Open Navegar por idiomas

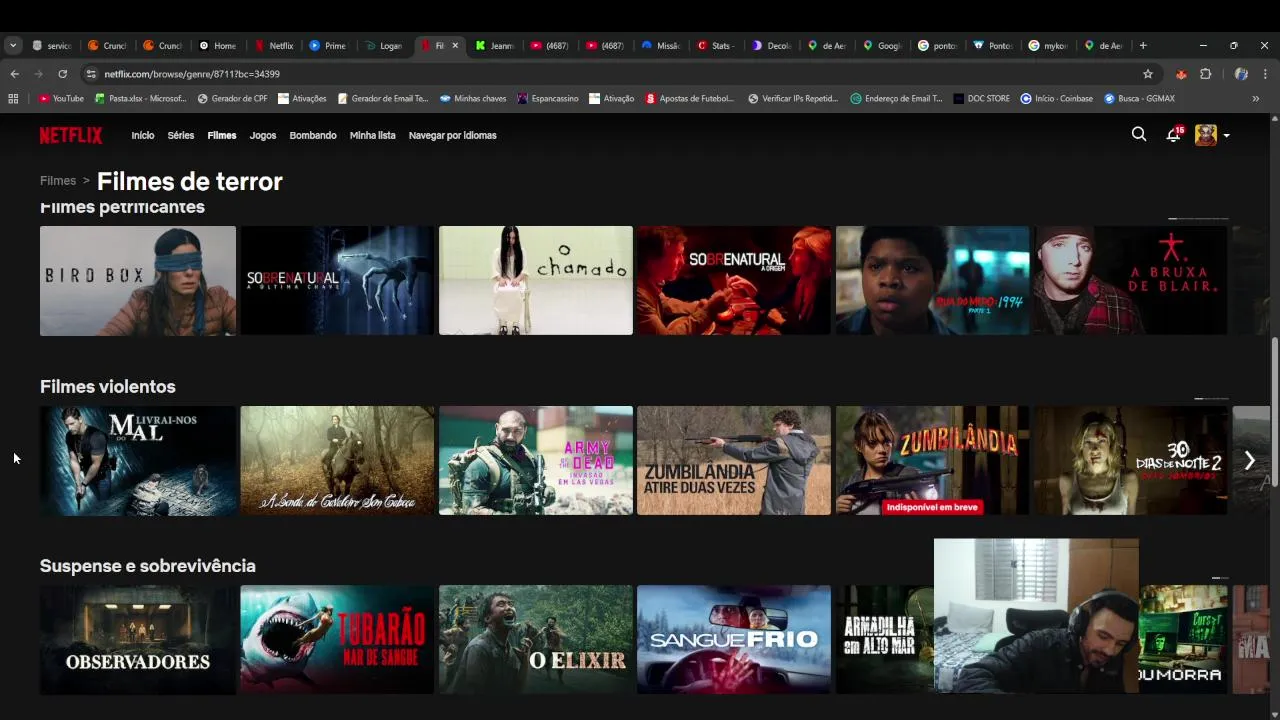coord(452,135)
